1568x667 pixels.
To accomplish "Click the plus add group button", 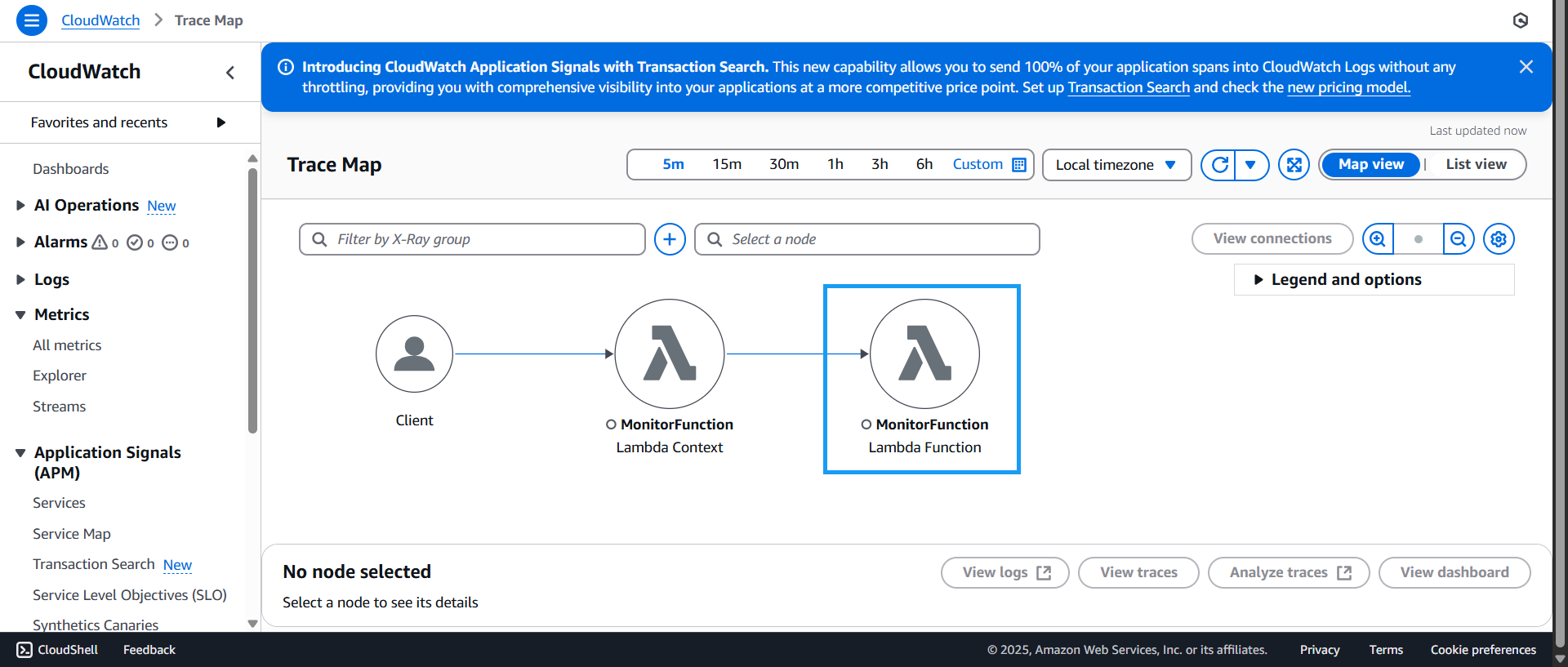I will [670, 239].
